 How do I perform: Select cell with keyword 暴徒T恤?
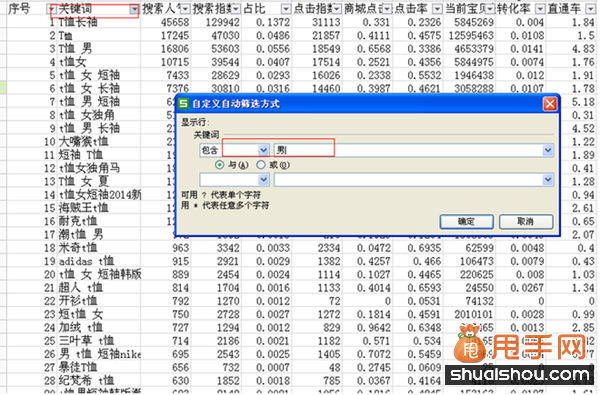99,367
